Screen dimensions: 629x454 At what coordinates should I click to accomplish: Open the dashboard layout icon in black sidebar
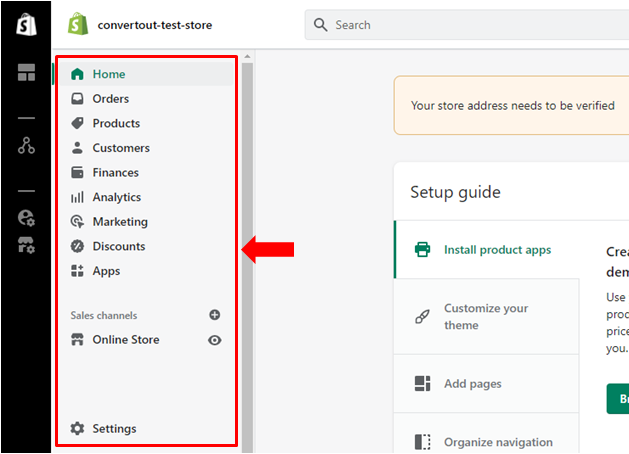[26, 73]
